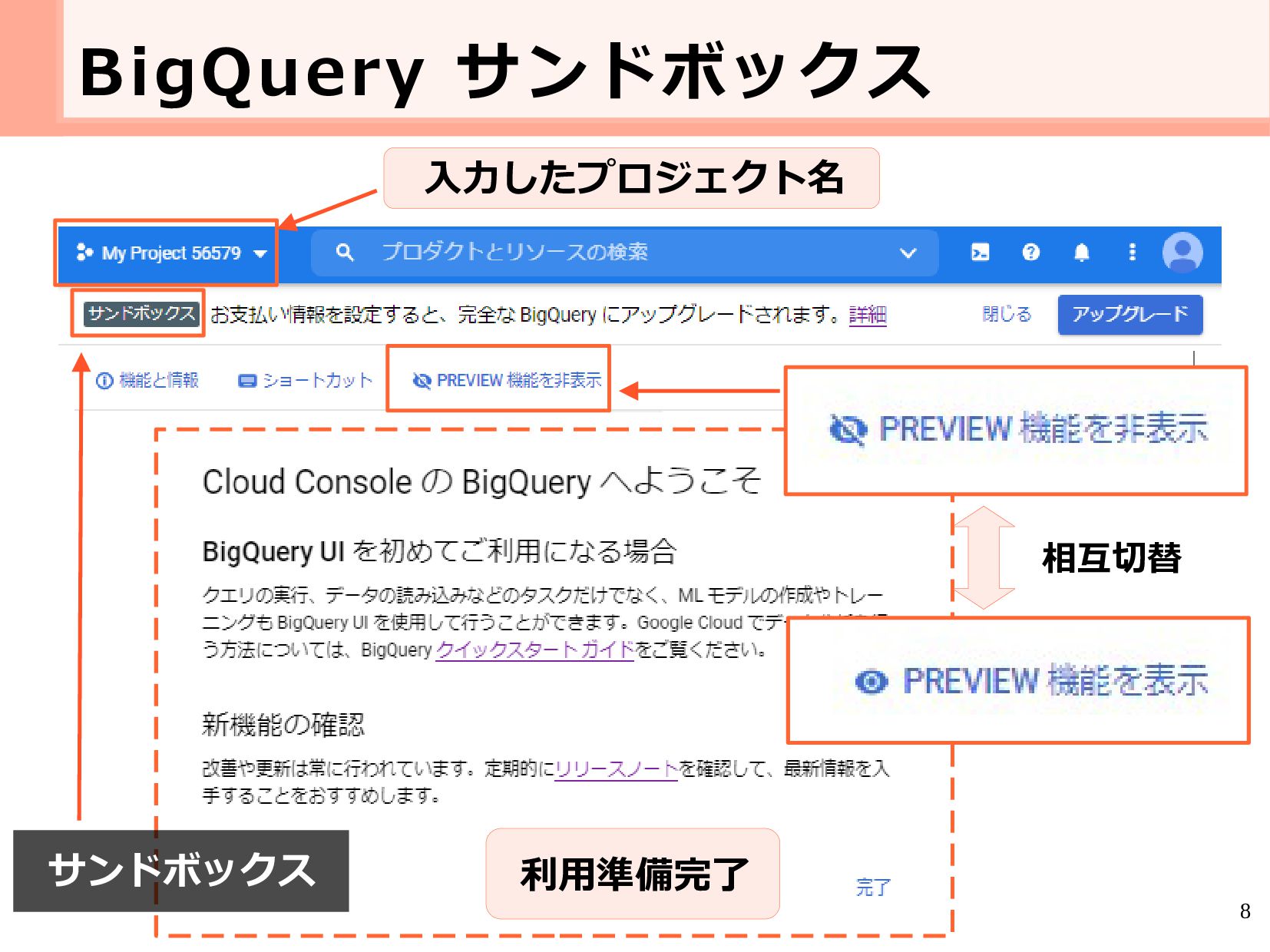Open the help question mark icon
Image resolution: width=1270 pixels, height=952 pixels.
click(1031, 253)
